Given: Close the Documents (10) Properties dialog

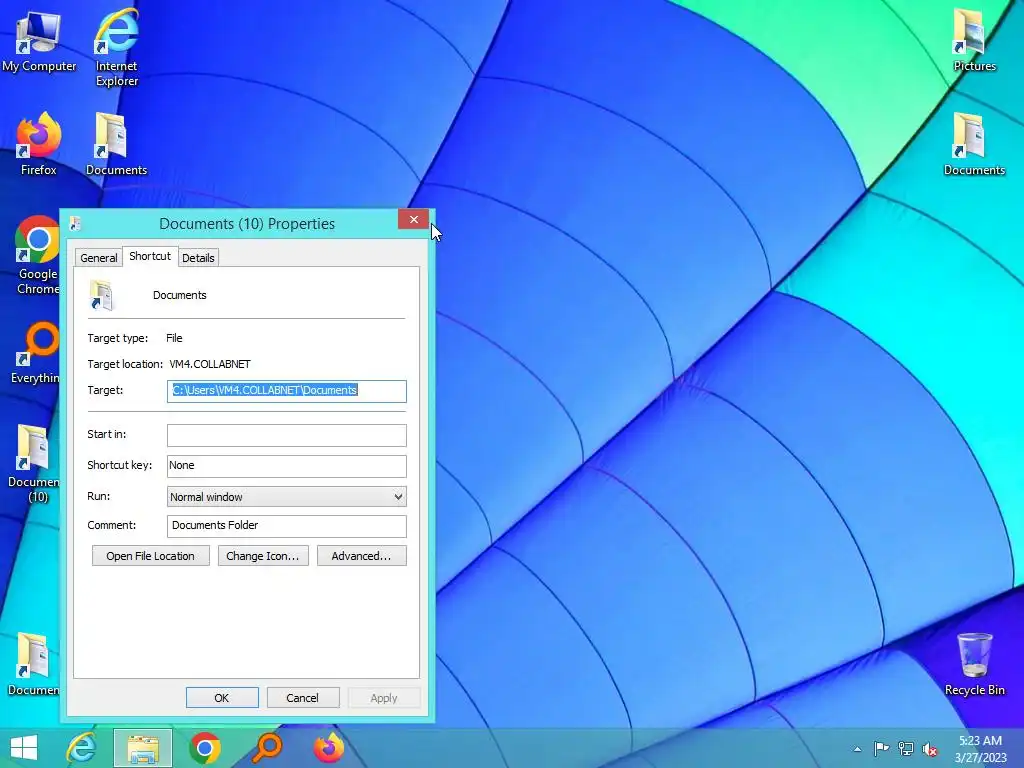Looking at the screenshot, I should pos(413,219).
